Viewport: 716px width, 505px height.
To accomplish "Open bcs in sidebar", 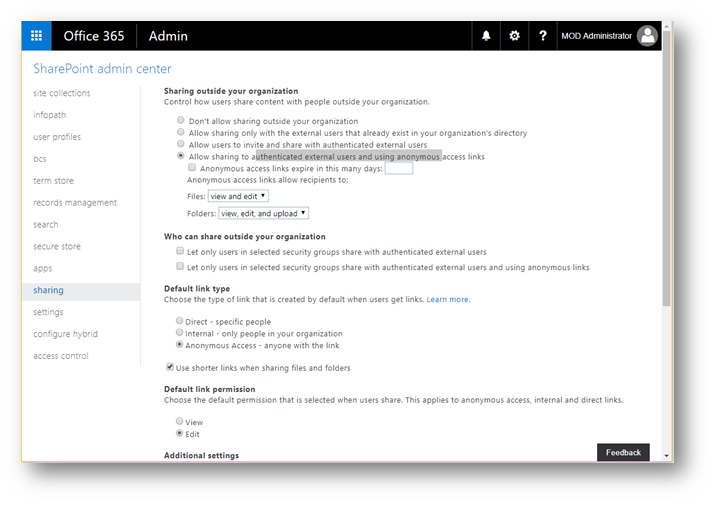I will 40,159.
